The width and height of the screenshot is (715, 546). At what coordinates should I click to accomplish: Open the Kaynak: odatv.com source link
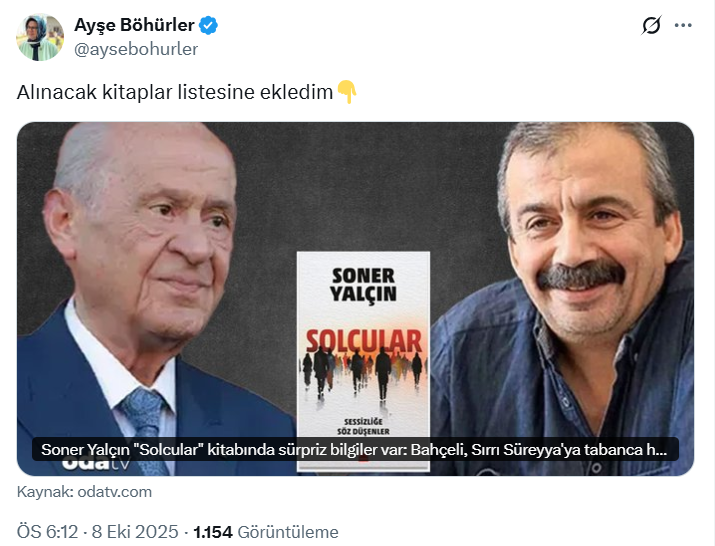click(84, 492)
